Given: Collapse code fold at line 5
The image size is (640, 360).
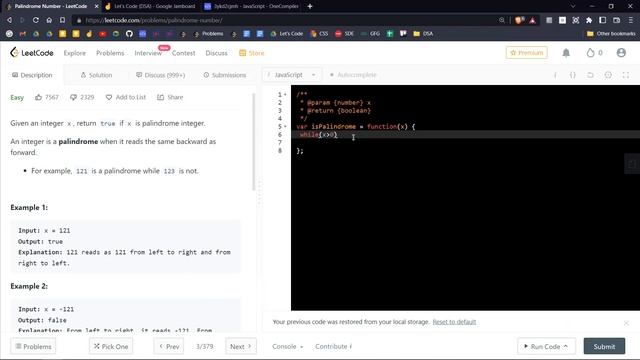Looking at the screenshot, I should 285,127.
